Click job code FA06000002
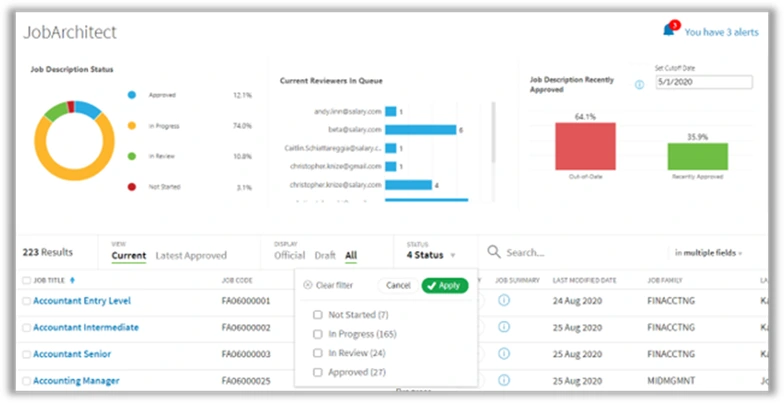This screenshot has height=403, width=784. tap(246, 328)
